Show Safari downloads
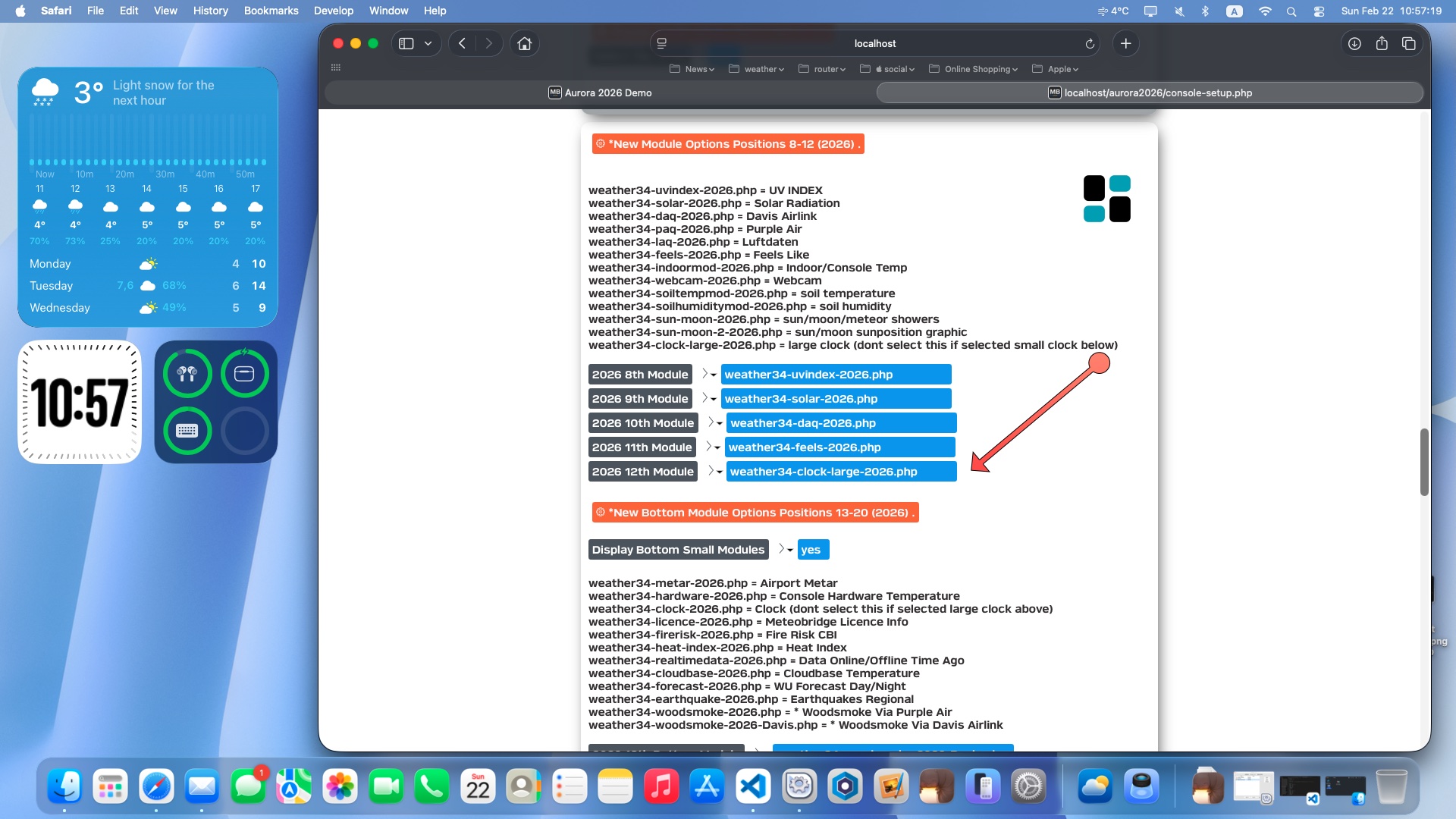 click(1354, 43)
